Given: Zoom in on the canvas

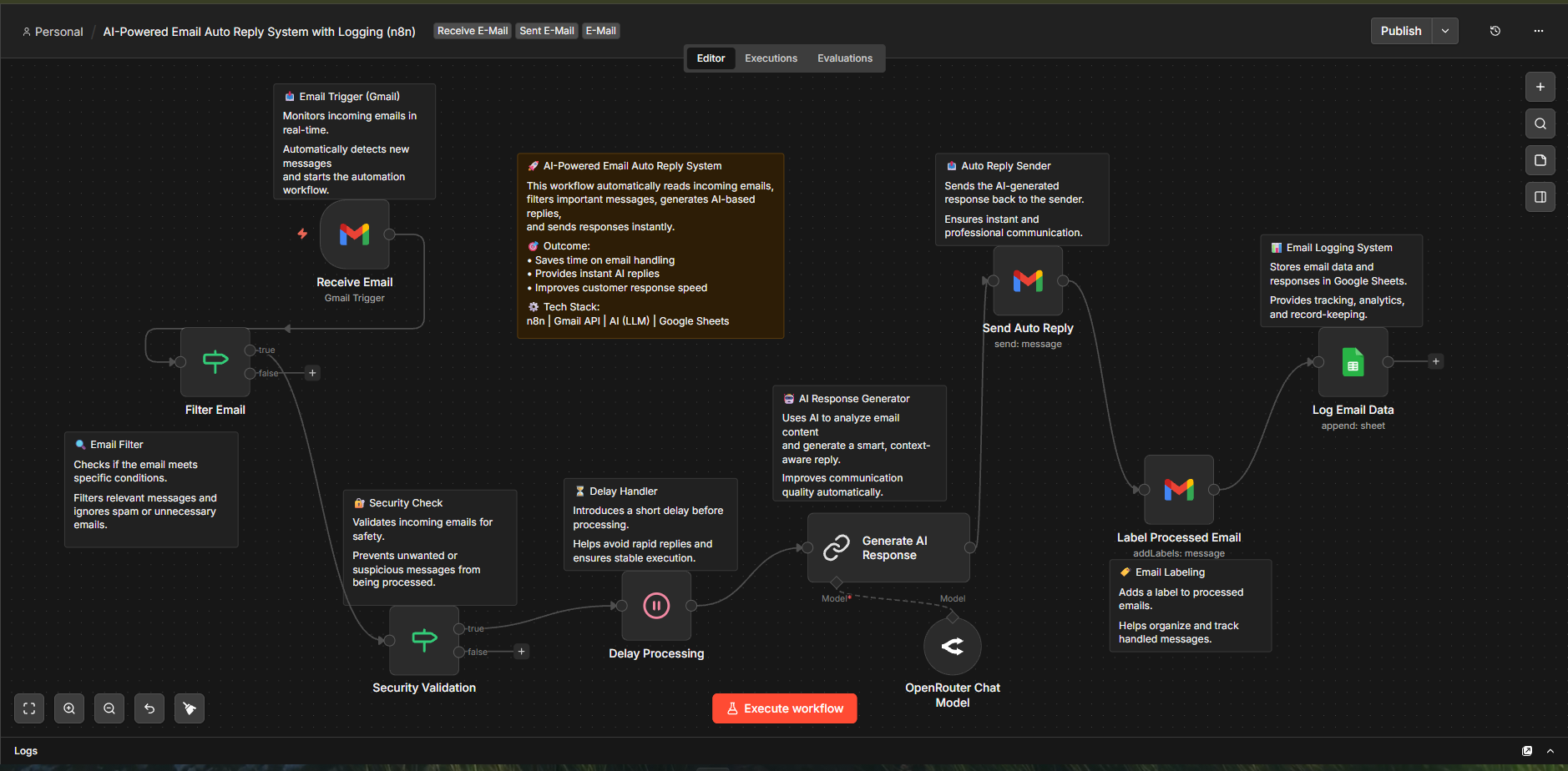Looking at the screenshot, I should click(69, 708).
